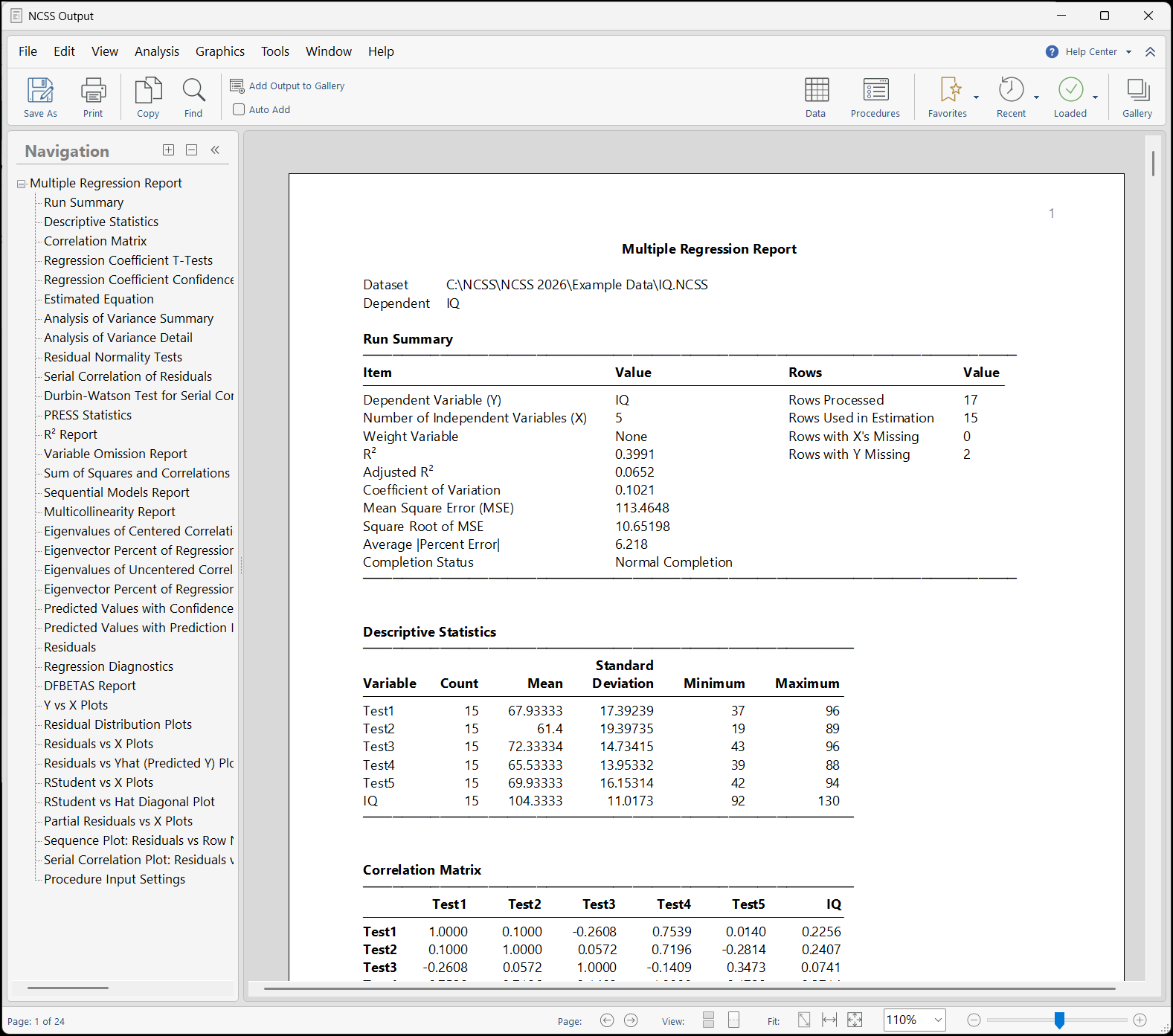Click the zoom slider handle
1173x1036 pixels.
(1059, 1020)
